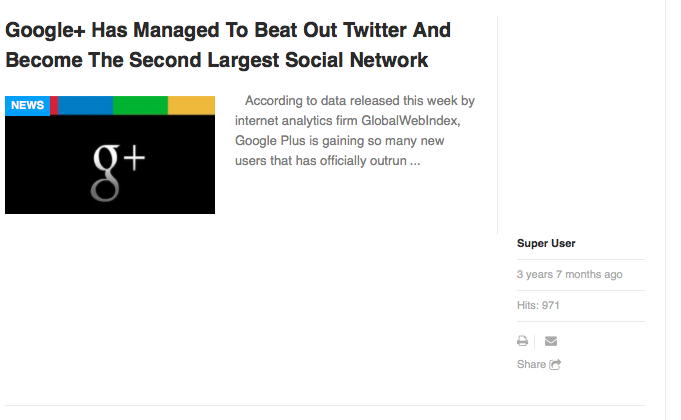Click the trailing ellipsis after 'officially outrun'

[415, 160]
